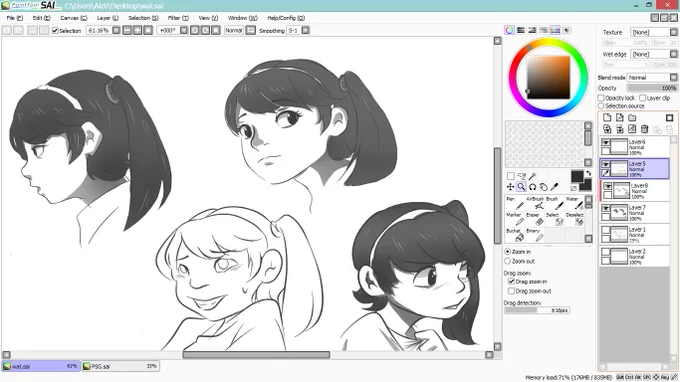Open the Blend mode dropdown

coord(673,77)
